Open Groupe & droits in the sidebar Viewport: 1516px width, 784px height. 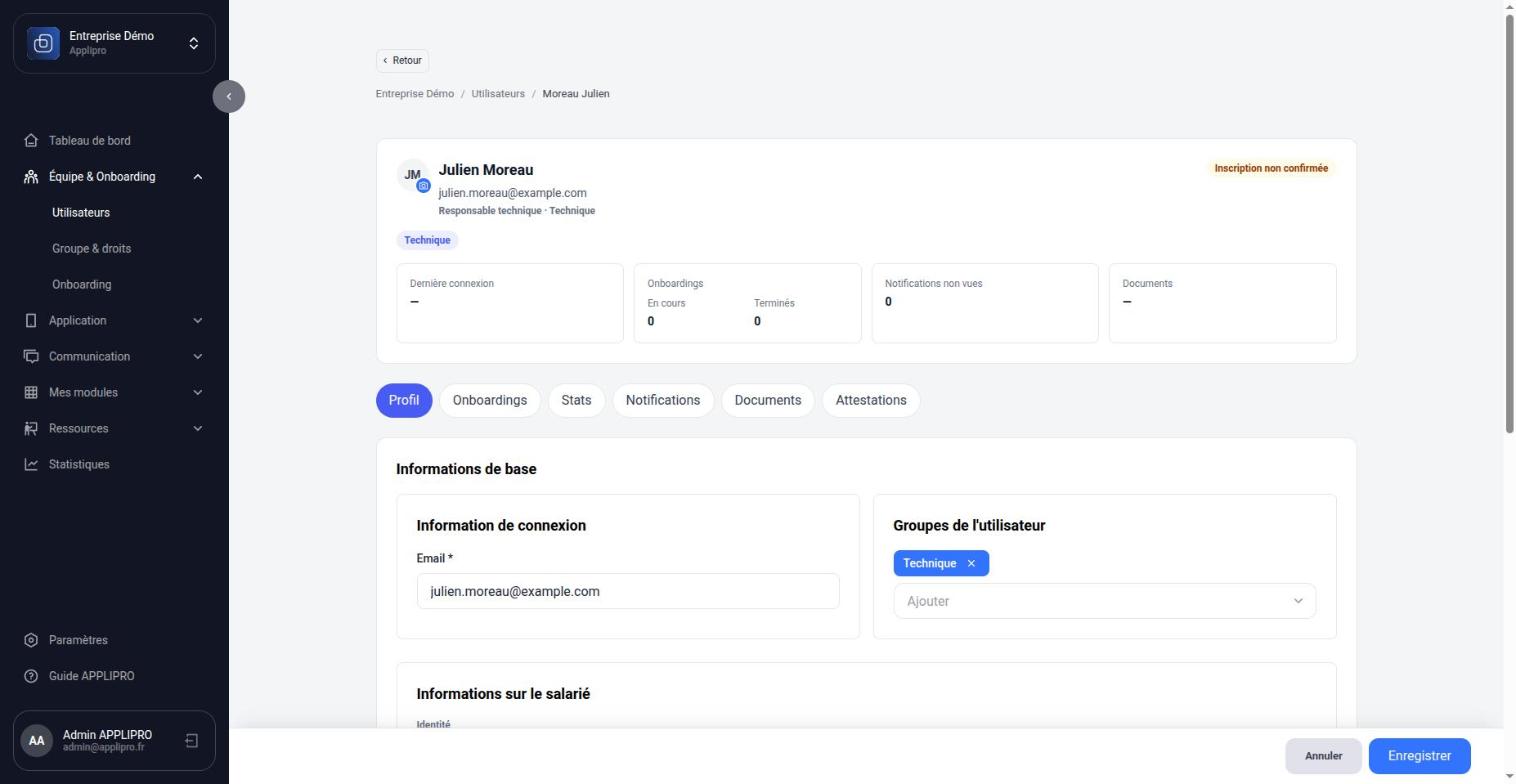(91, 249)
